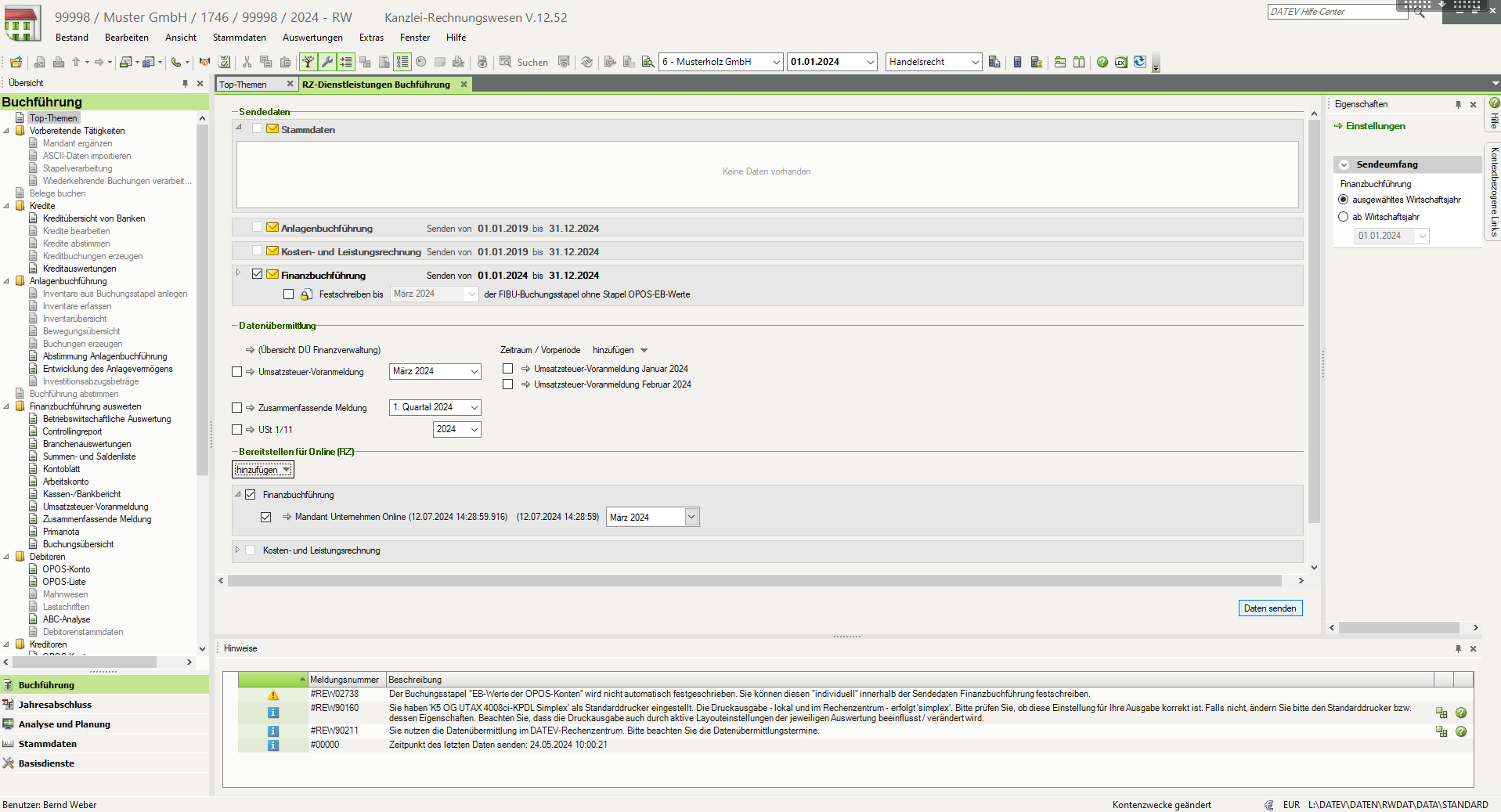Click the handshake icon in toolbar

pos(204,62)
